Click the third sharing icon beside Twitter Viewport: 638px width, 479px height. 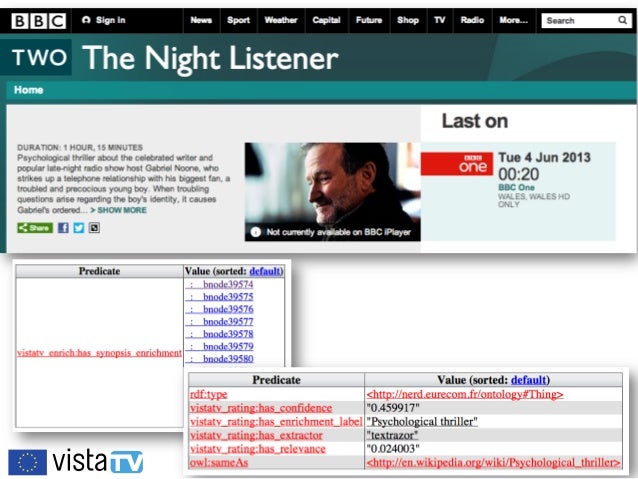pos(94,228)
